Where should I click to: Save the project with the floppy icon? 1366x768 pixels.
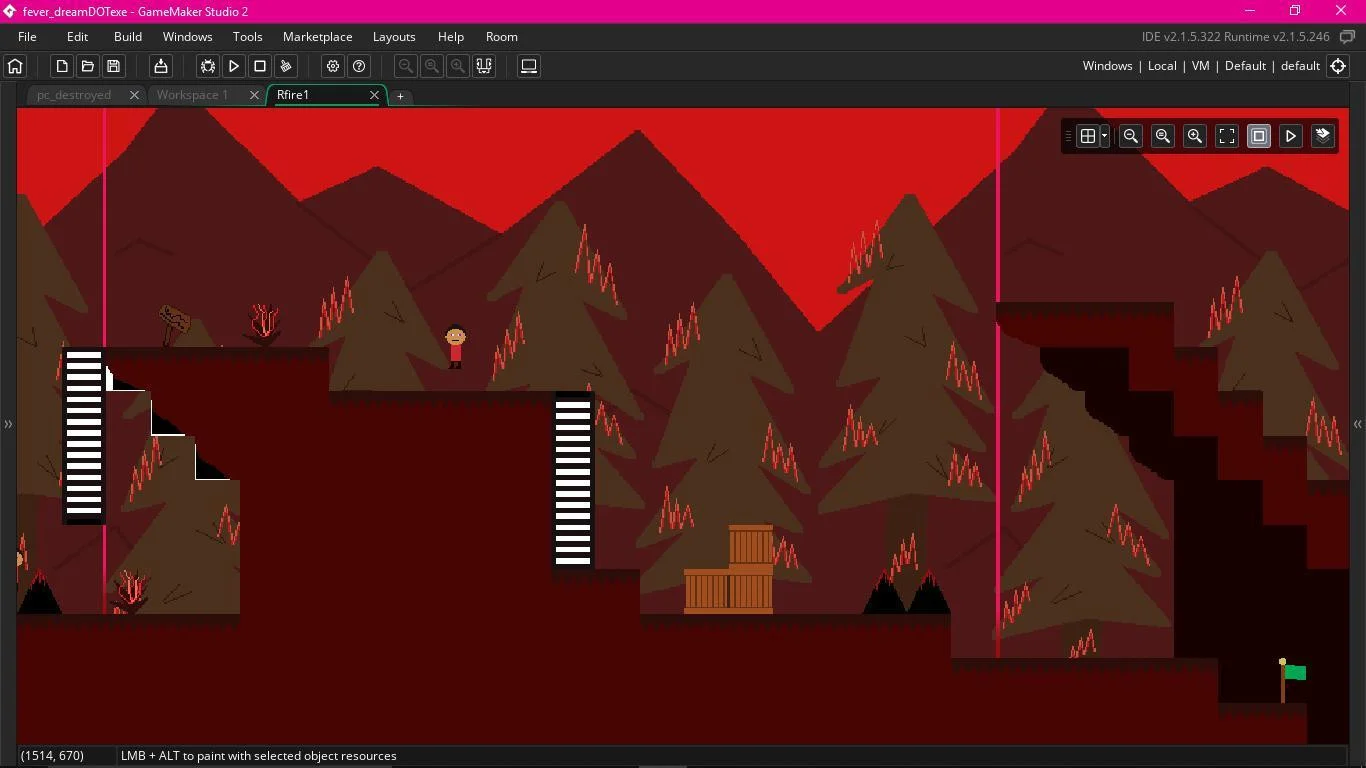point(114,66)
